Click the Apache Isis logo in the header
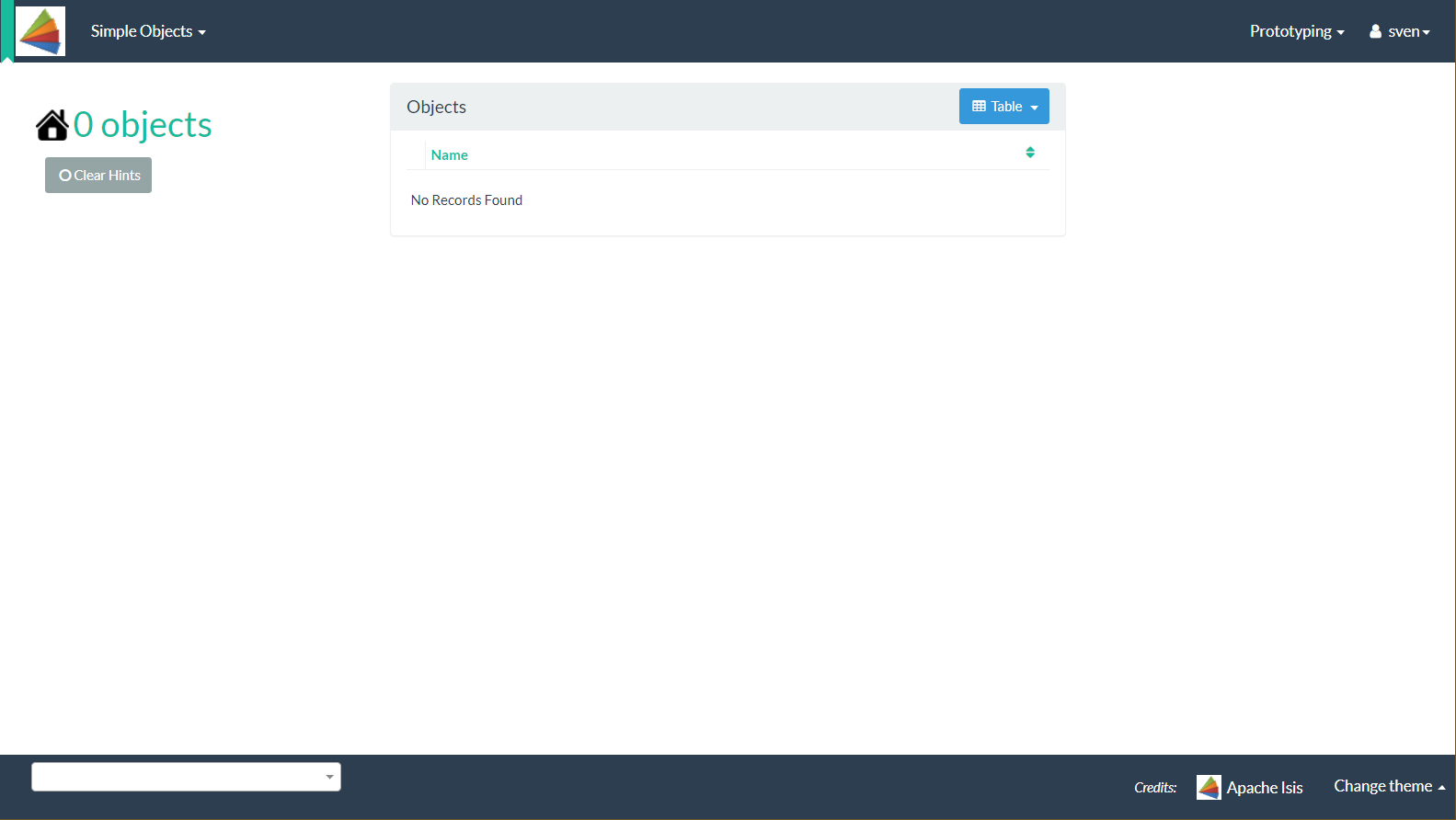The image size is (1456, 820). 40,31
